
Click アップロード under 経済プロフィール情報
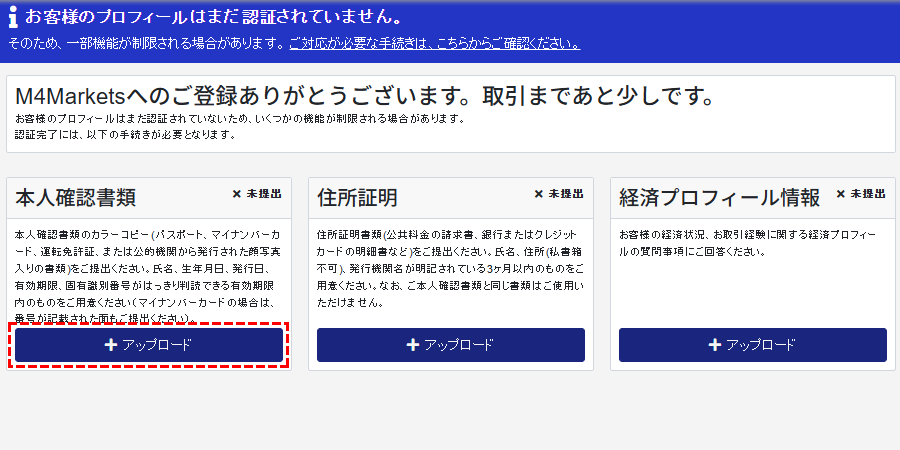pos(752,345)
